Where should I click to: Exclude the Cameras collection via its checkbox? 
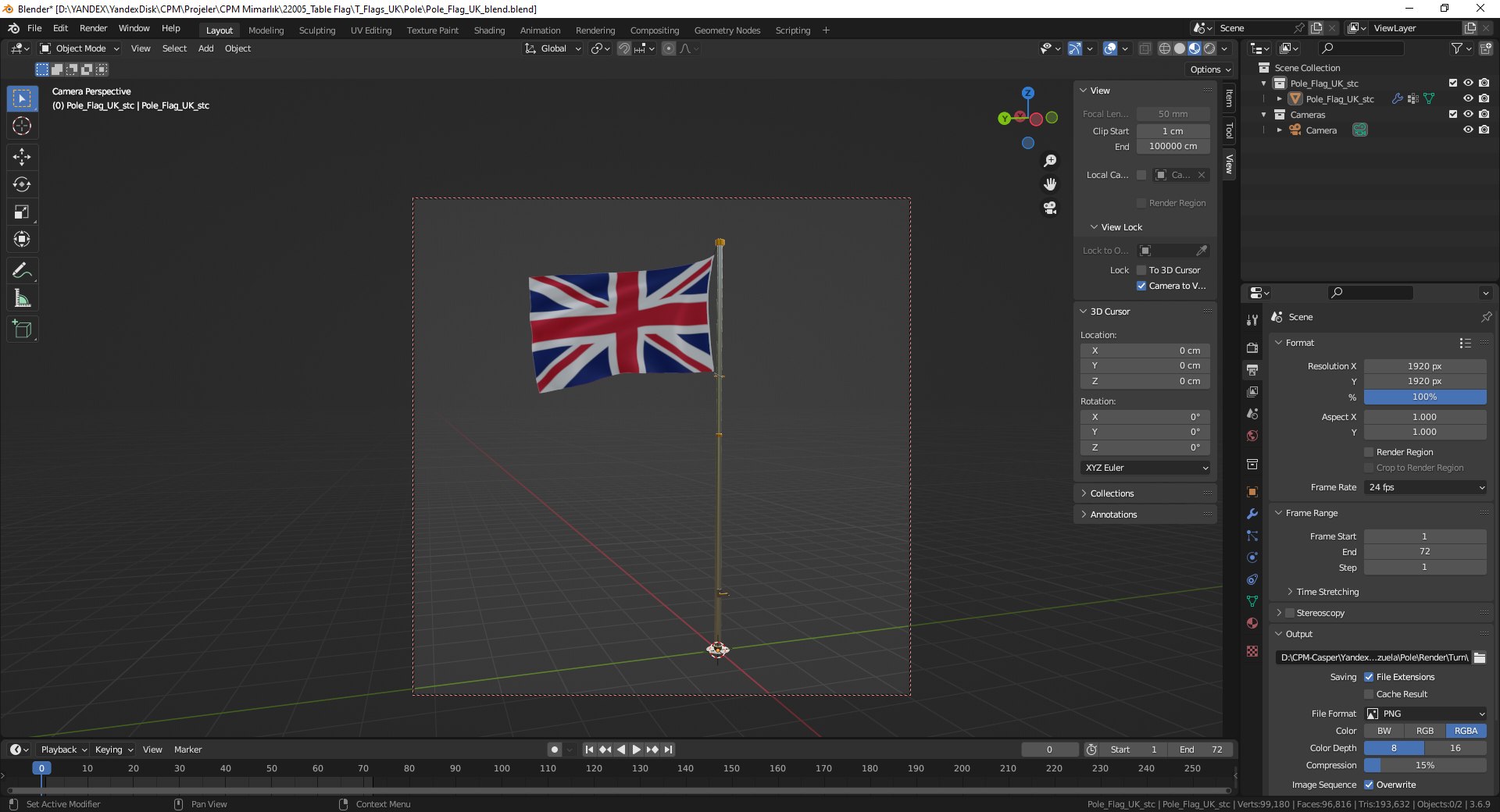tap(1453, 114)
